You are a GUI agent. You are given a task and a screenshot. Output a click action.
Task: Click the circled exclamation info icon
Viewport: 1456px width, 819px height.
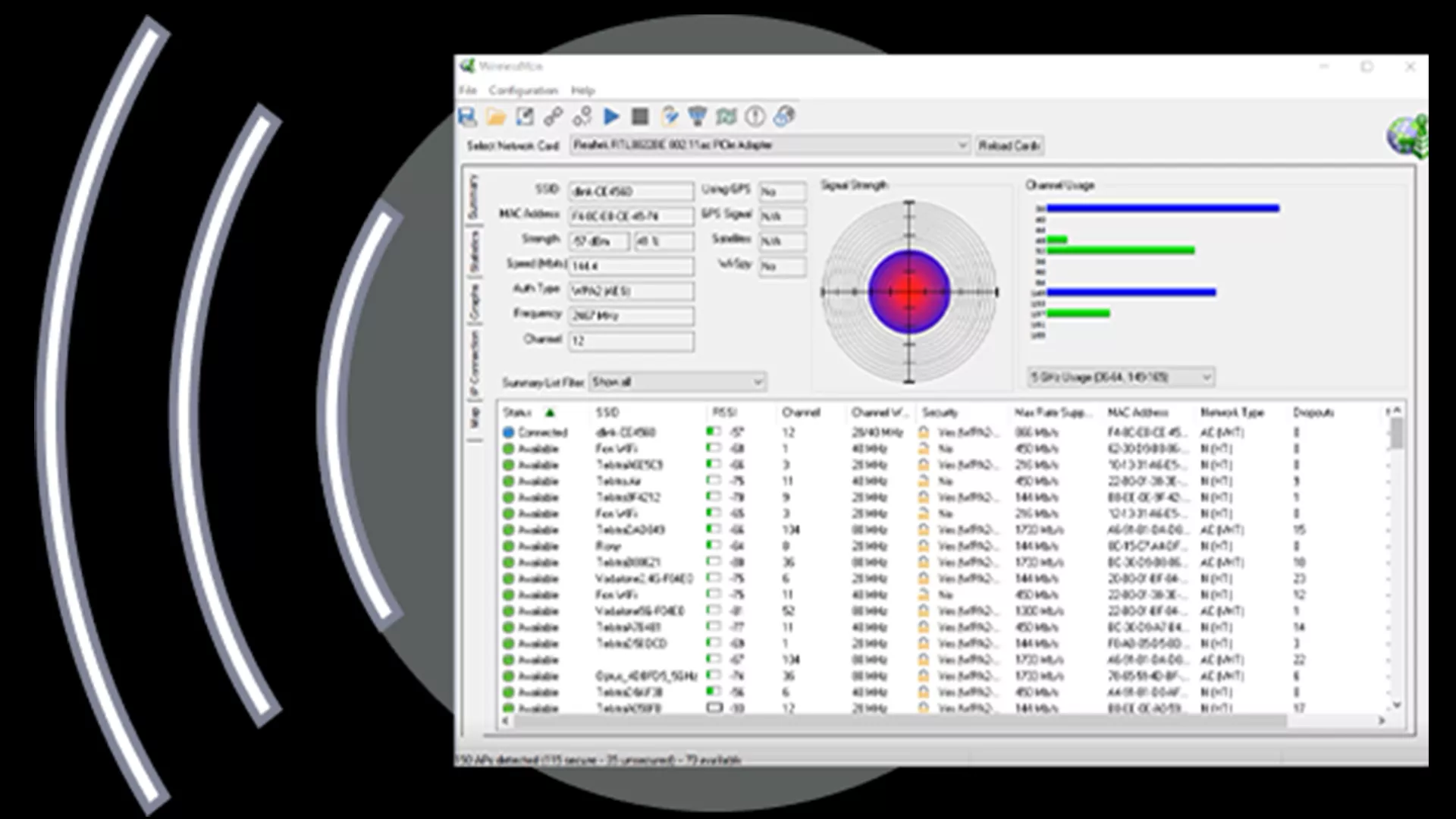pos(755,116)
